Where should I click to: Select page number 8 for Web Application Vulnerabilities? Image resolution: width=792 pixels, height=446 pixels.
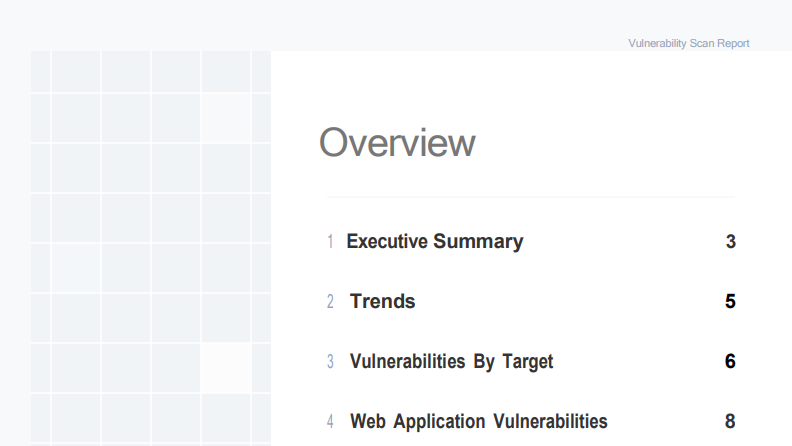click(x=731, y=422)
